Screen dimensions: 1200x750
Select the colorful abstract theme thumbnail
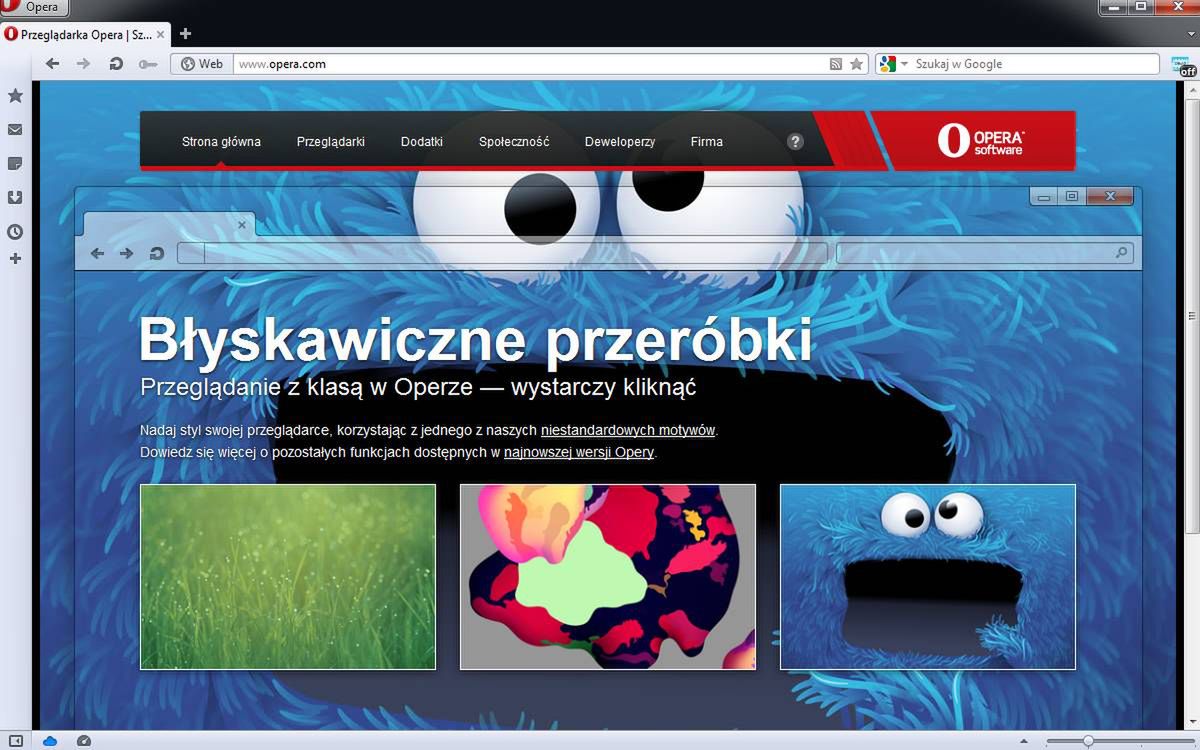608,577
